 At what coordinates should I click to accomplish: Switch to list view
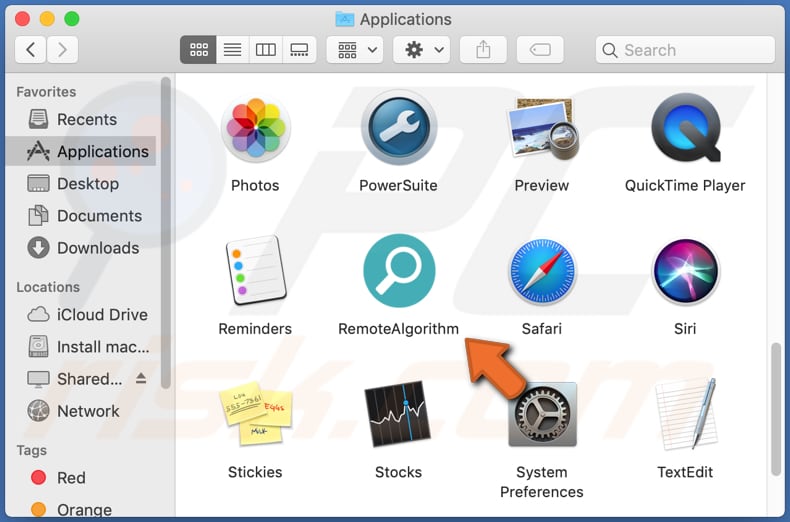(x=232, y=50)
